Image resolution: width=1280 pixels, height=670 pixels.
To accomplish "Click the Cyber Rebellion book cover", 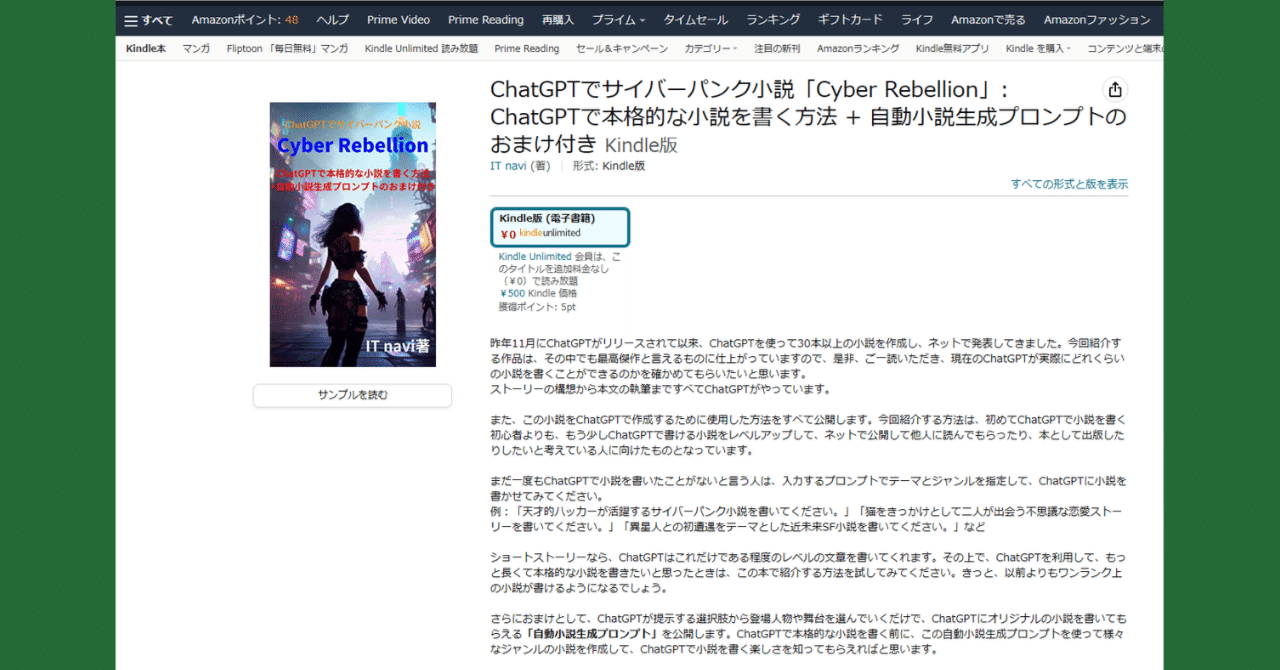I will tap(352, 232).
